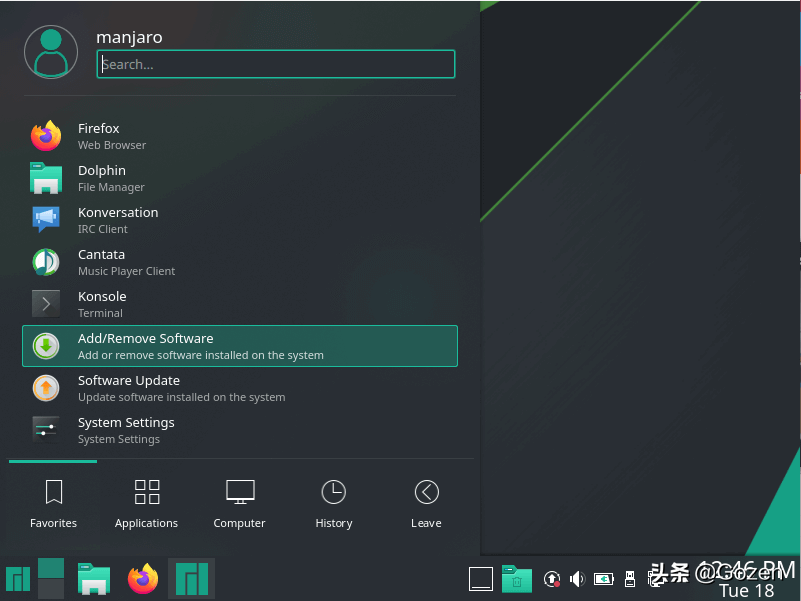Open the Trash folder in the panel
This screenshot has width=801, height=601.
[x=516, y=579]
